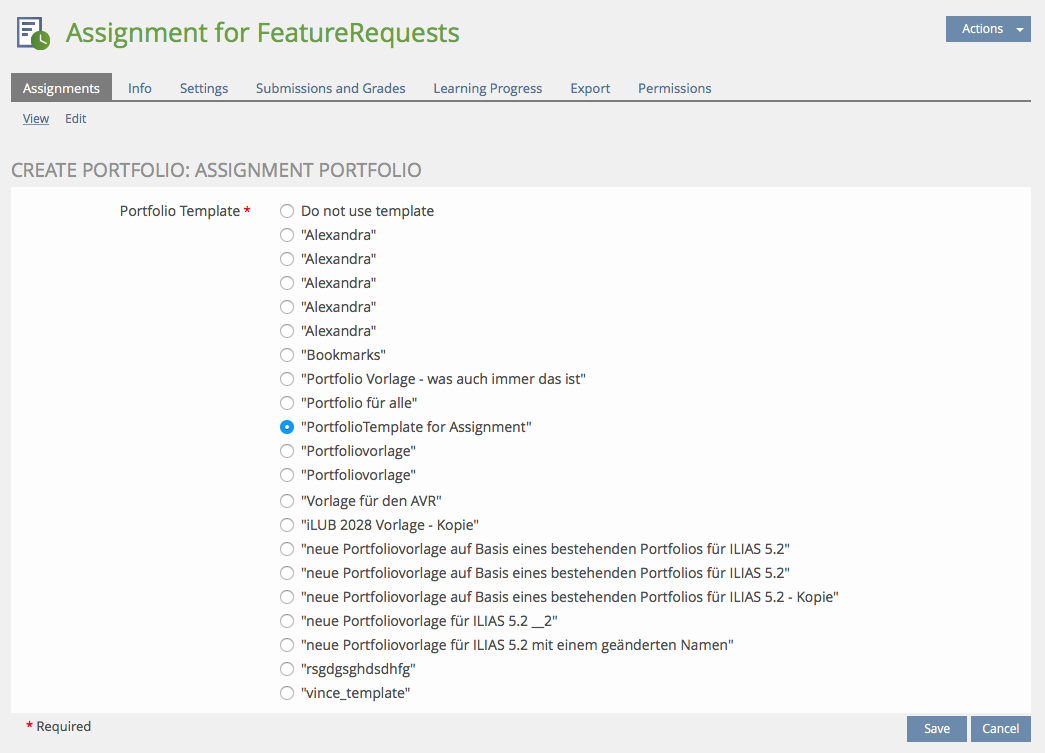Viewport: 1045px width, 753px height.
Task: Select "PortfolioTemplate for Assignment" radio button
Action: 287,427
